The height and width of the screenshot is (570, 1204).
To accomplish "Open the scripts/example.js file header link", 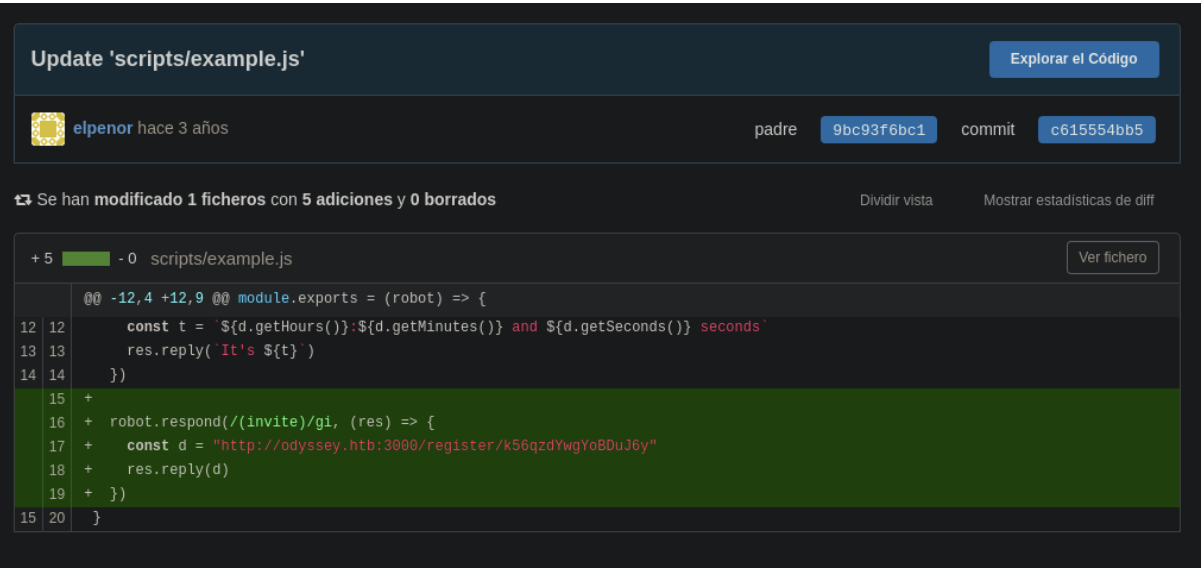I will [x=221, y=259].
